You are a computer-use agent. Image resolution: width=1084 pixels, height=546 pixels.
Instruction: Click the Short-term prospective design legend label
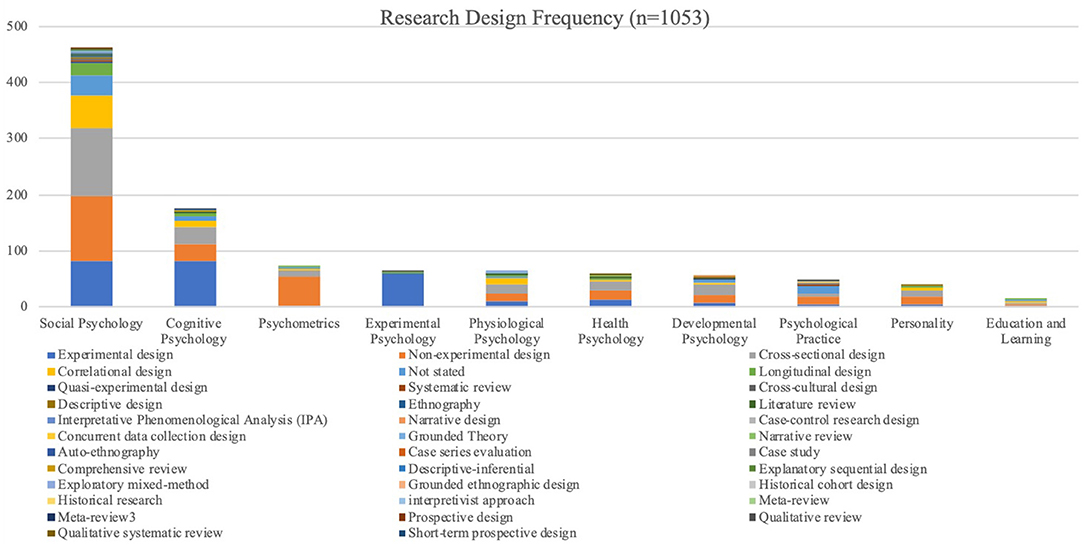pos(492,534)
